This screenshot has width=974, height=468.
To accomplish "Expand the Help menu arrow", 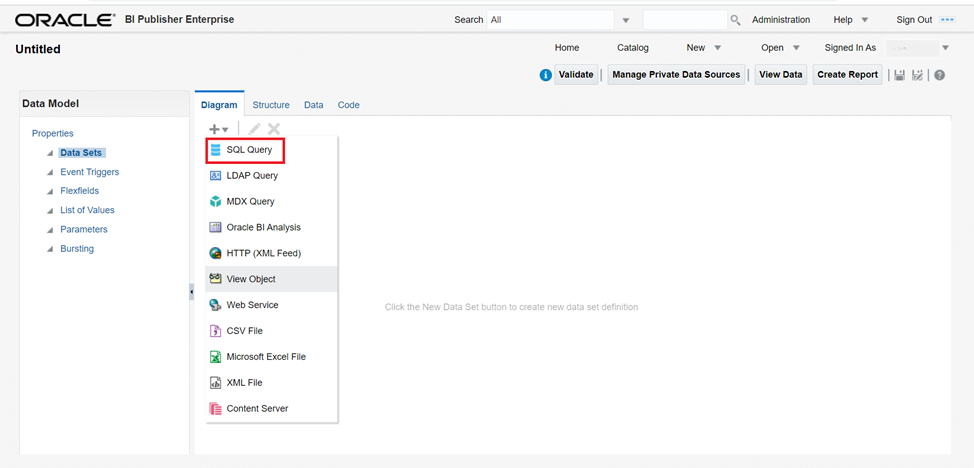I will (x=865, y=21).
